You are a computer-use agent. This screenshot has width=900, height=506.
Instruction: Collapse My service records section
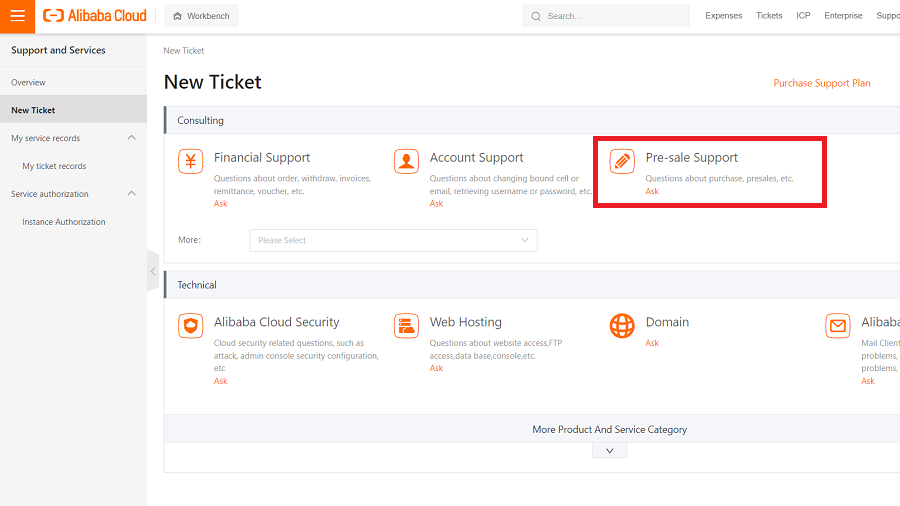(x=131, y=138)
